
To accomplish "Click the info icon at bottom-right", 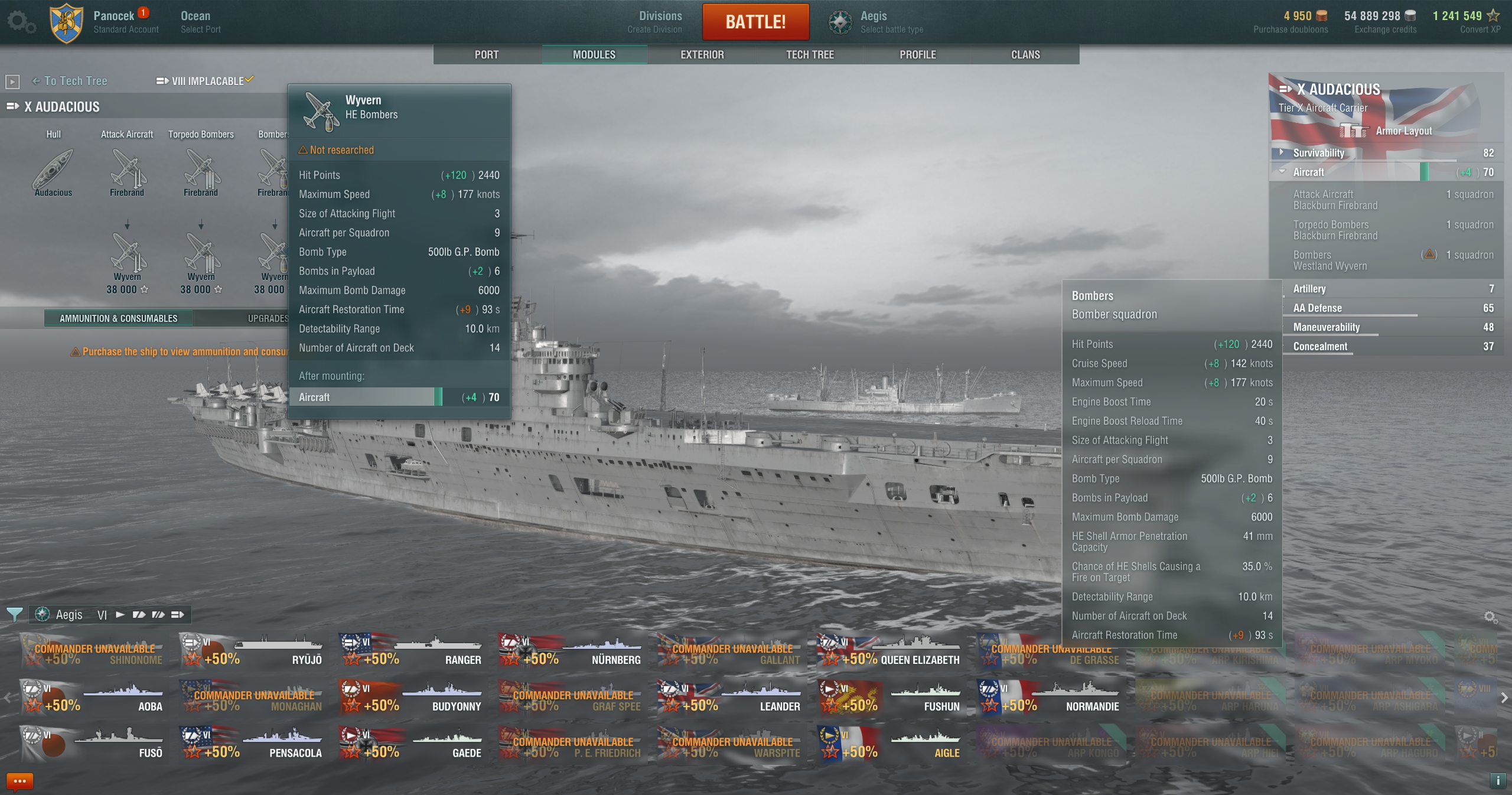I will tap(1498, 780).
